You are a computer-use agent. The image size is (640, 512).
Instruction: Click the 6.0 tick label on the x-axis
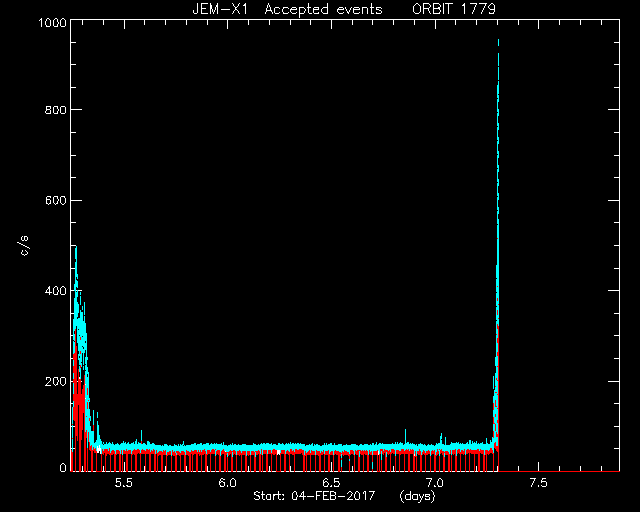[x=227, y=483]
